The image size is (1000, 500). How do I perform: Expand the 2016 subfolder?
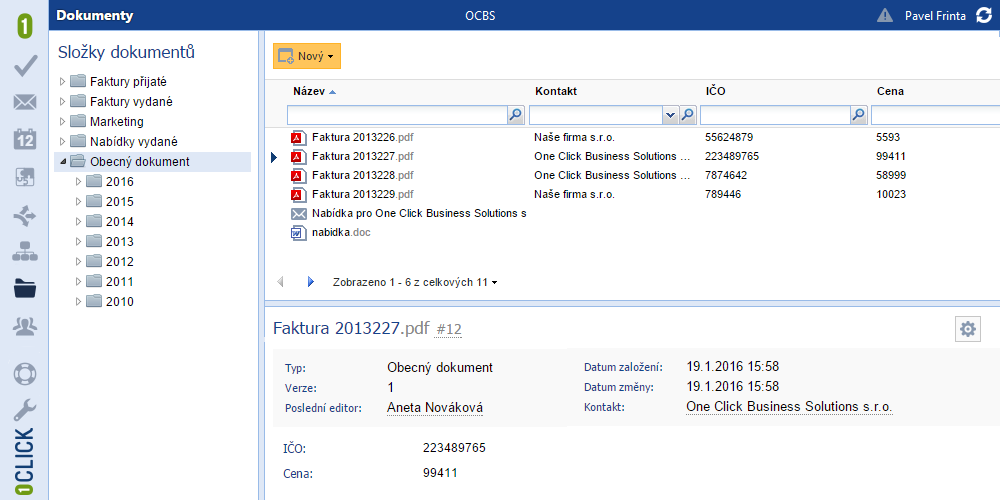(78, 182)
